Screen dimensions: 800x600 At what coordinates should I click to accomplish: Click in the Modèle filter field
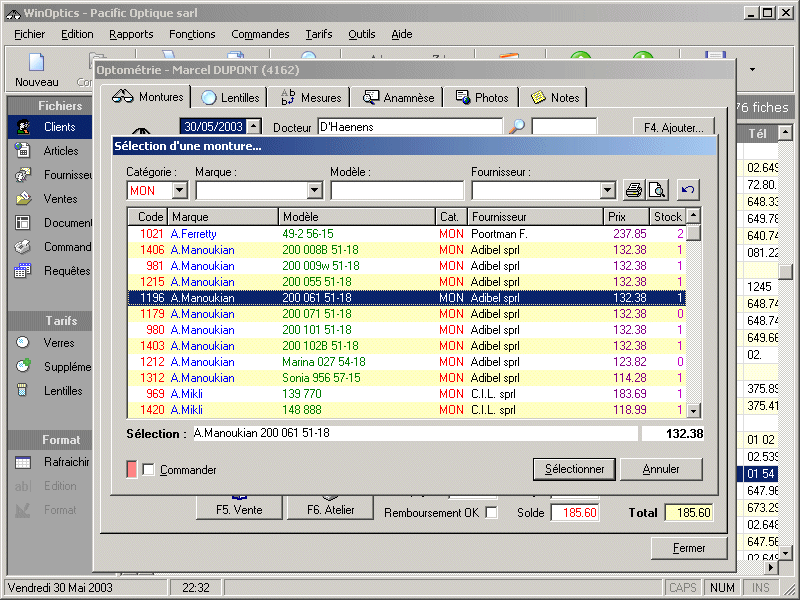pos(397,190)
